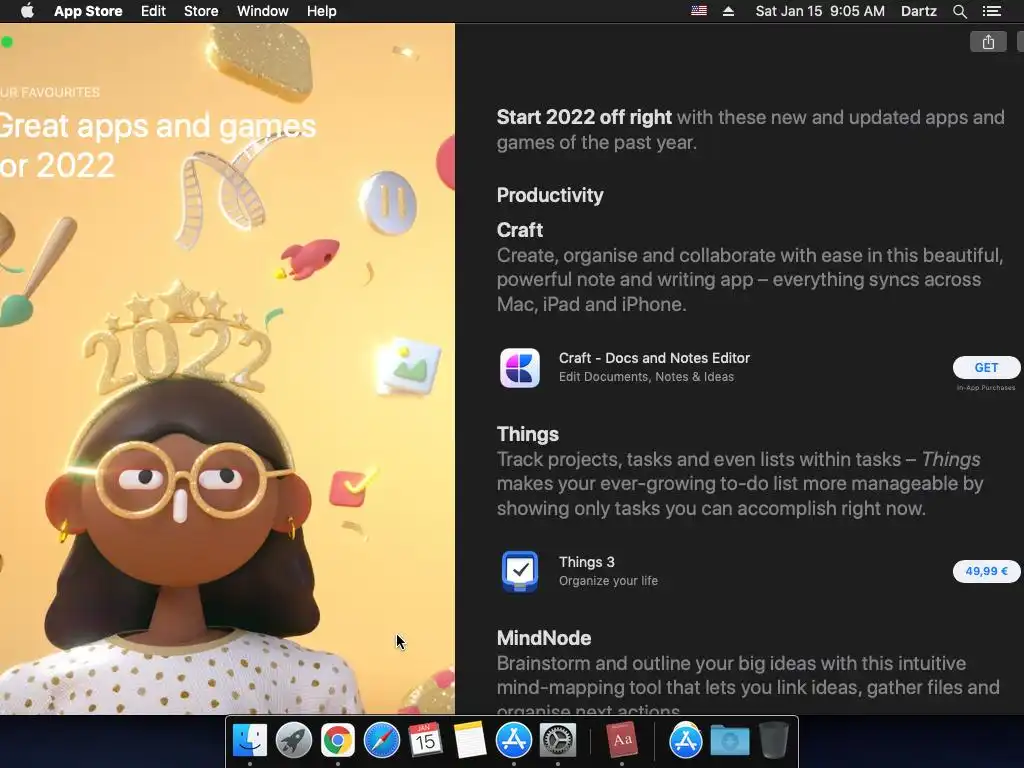Click the 49,99 € price button

pos(986,571)
